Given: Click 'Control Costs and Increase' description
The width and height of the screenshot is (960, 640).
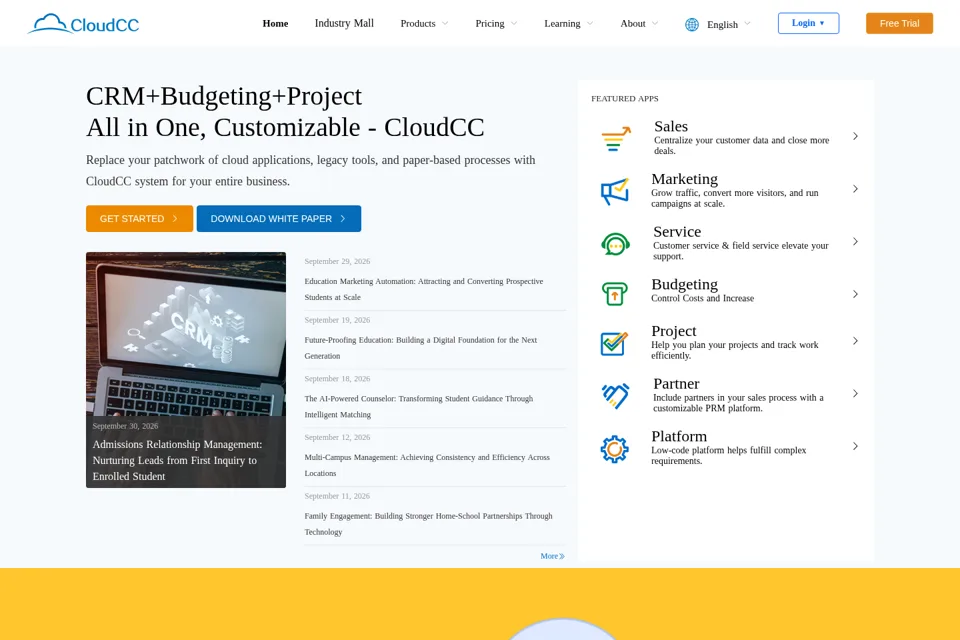Looking at the screenshot, I should coord(702,298).
